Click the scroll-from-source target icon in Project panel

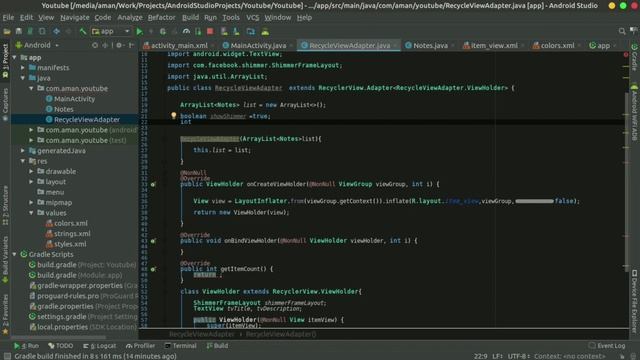[95, 45]
